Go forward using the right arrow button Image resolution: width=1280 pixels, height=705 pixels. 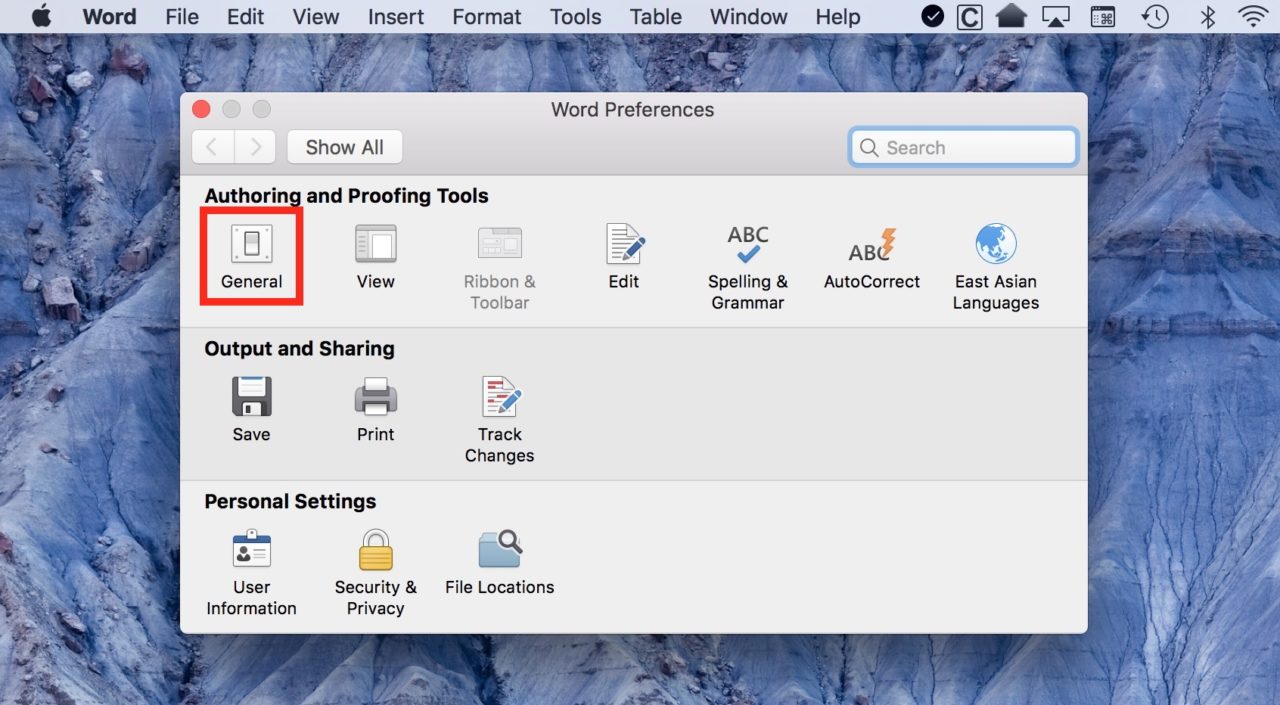tap(256, 147)
